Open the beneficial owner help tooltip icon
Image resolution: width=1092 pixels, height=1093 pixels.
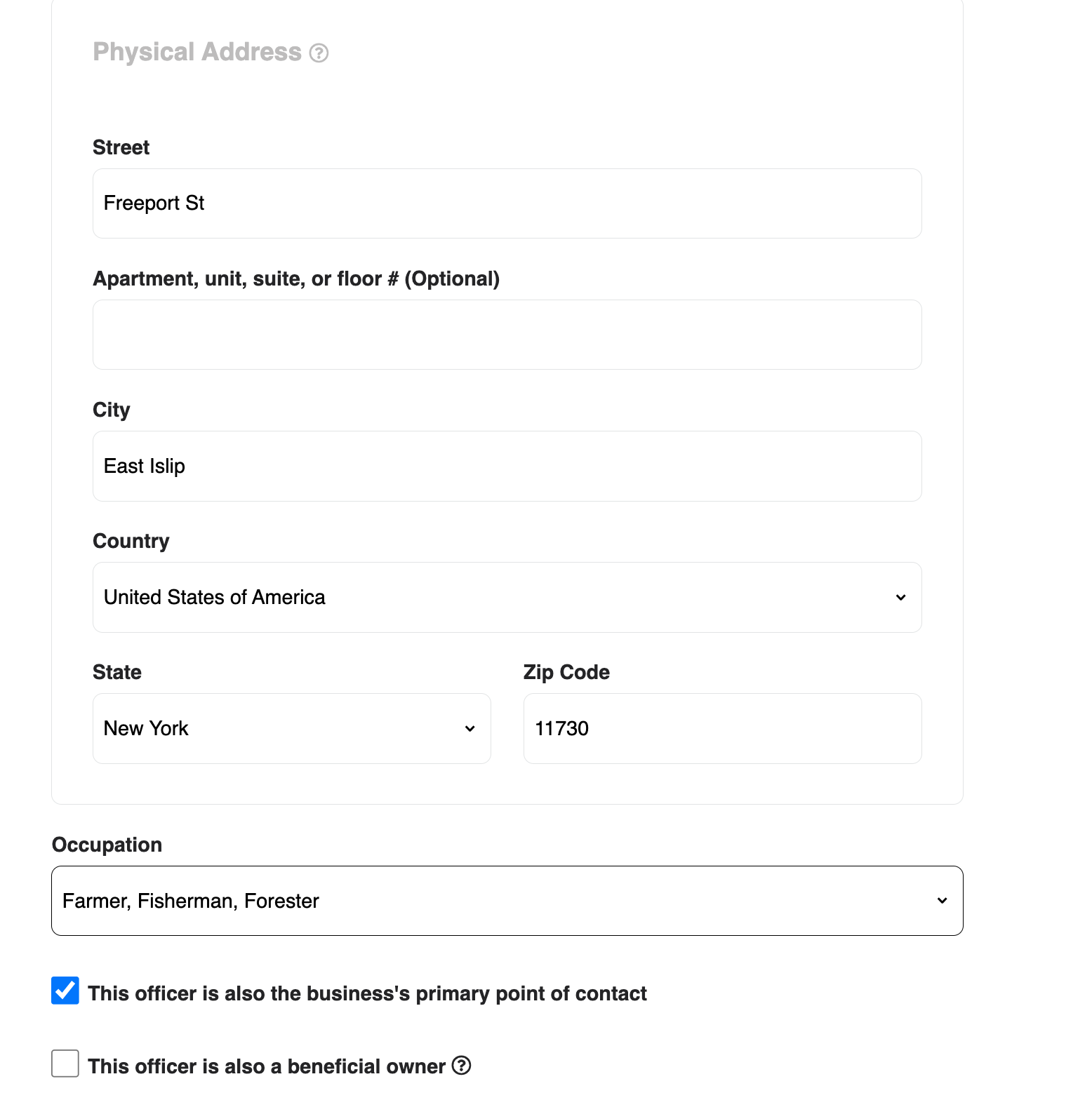point(461,1065)
